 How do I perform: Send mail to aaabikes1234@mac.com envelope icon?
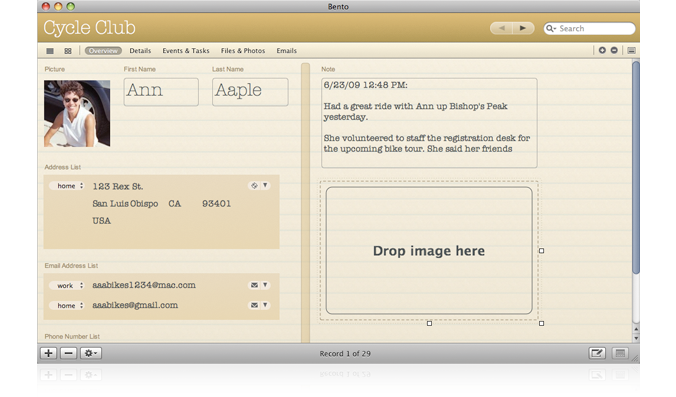point(254,285)
